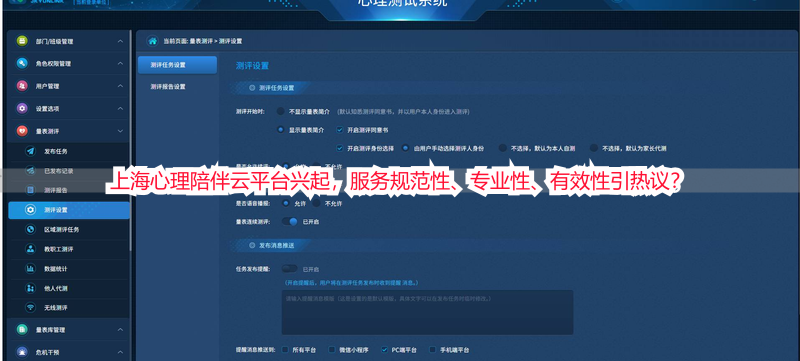Select 不选择，默认为本人自测 radio
This screenshot has width=800, height=361.
[x=503, y=148]
